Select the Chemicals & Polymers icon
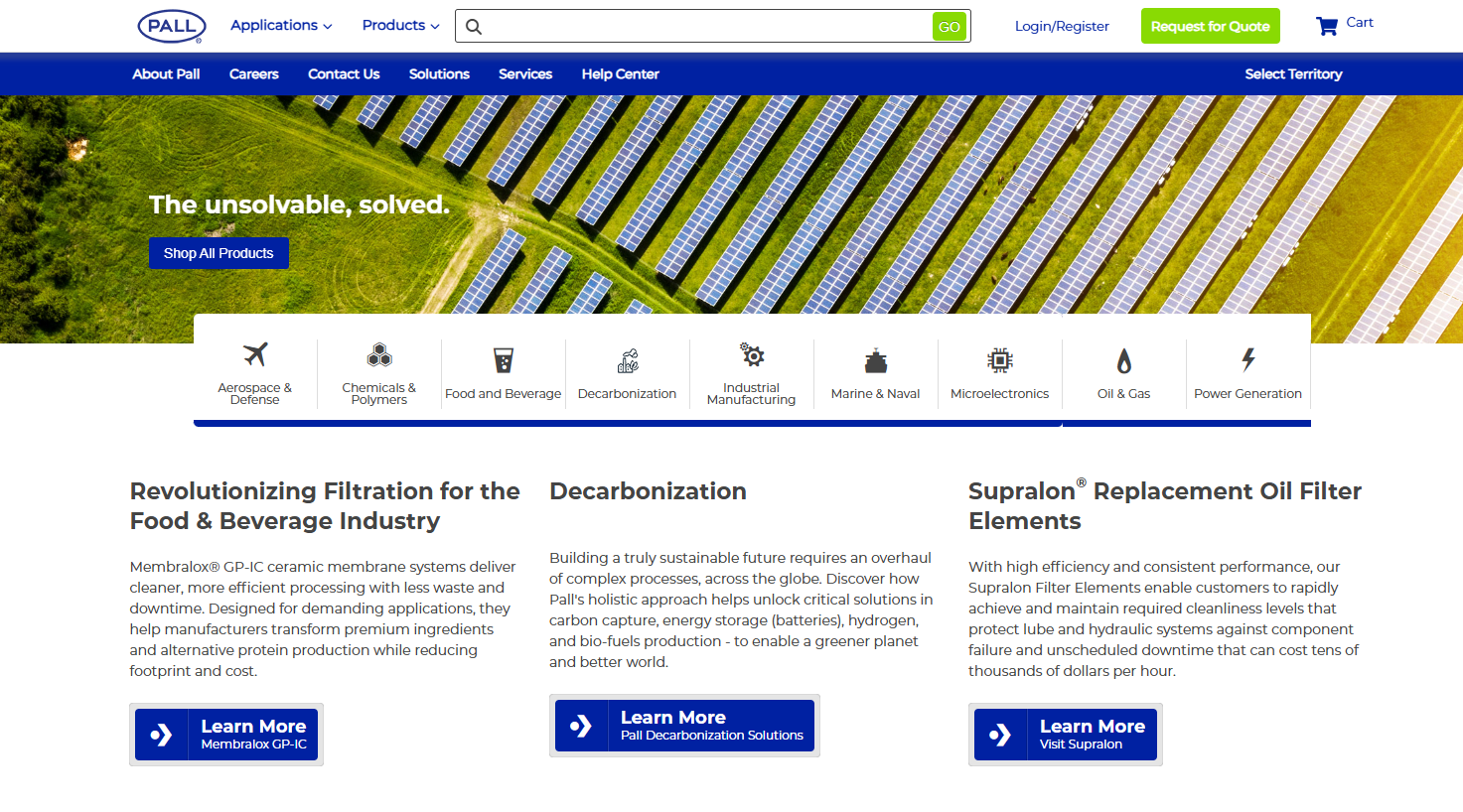This screenshot has width=1463, height=812. click(x=379, y=354)
